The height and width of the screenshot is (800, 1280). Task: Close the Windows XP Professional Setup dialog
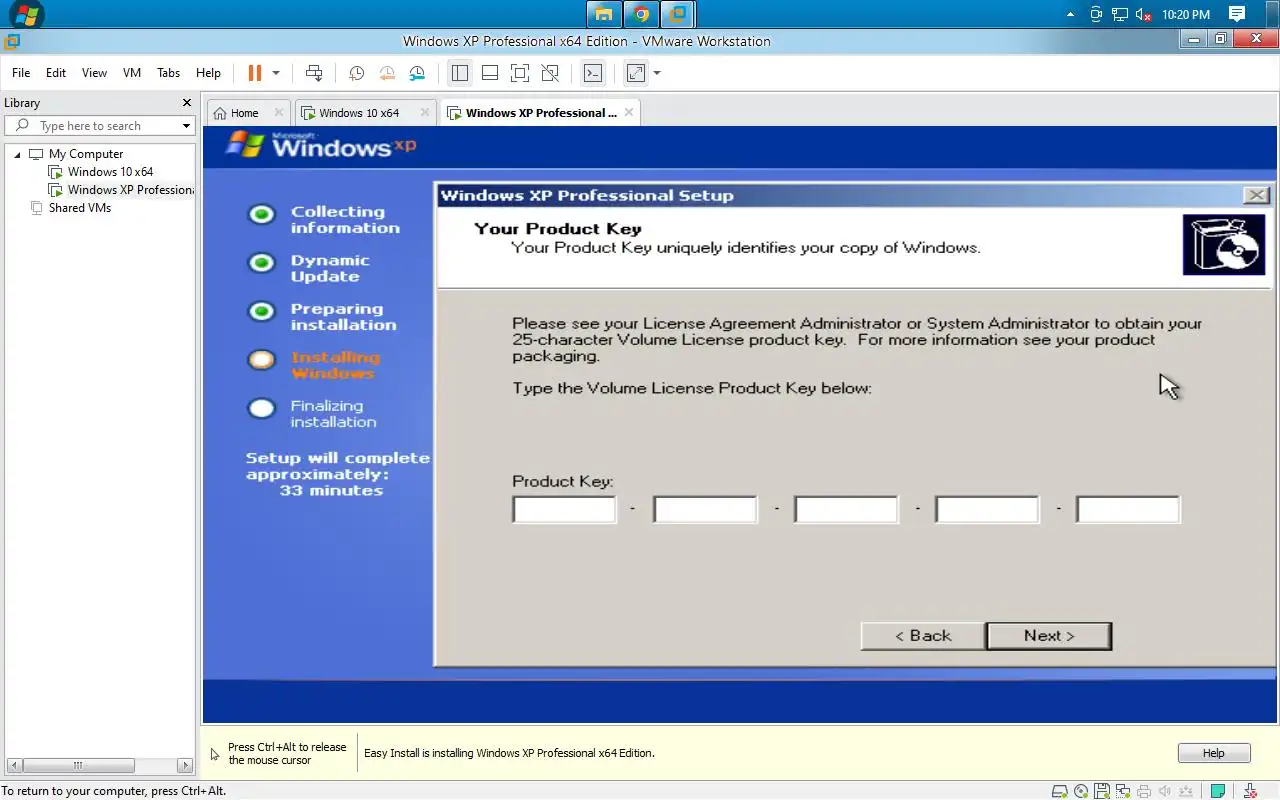click(1256, 196)
